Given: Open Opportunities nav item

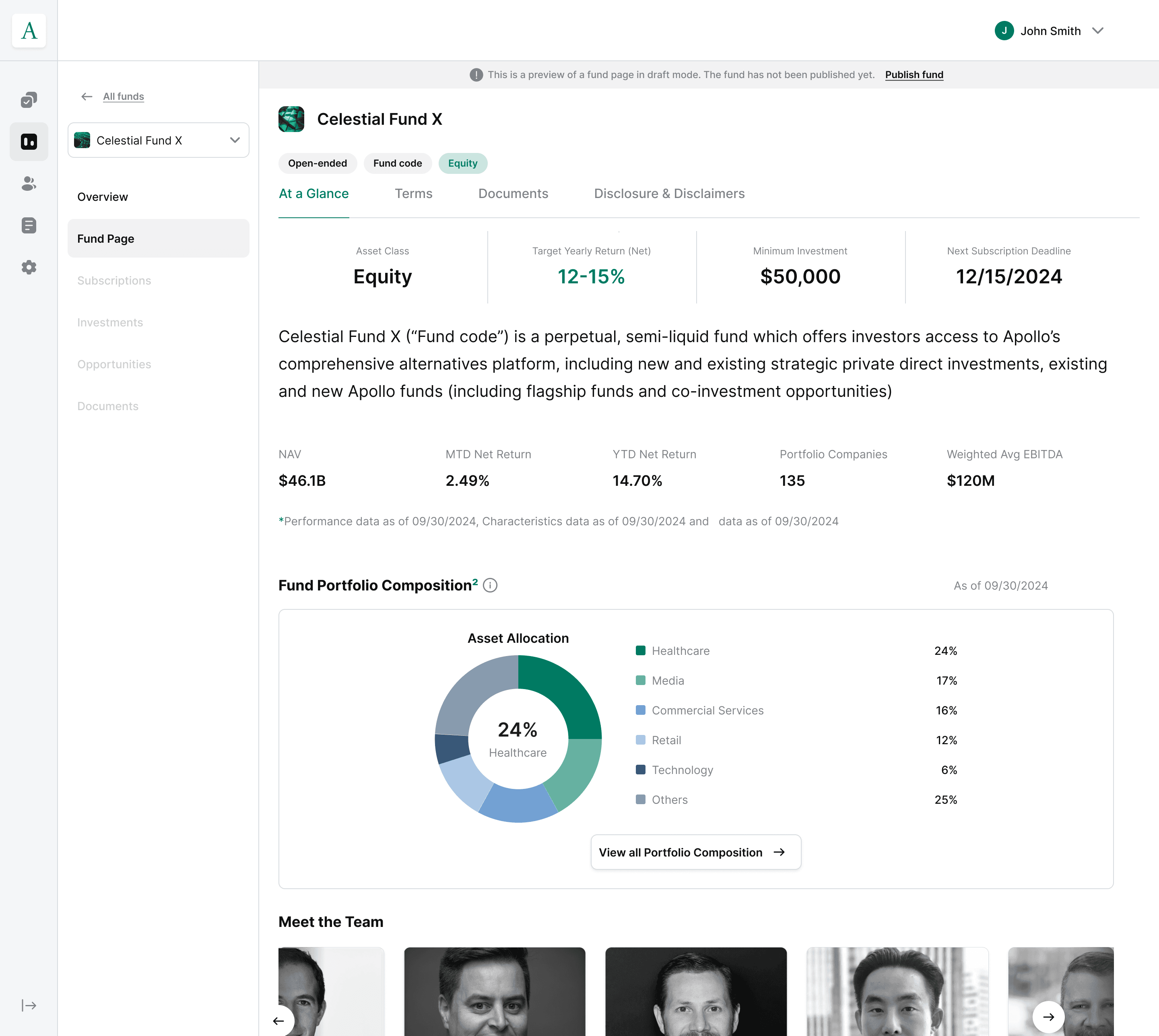Looking at the screenshot, I should pos(158,364).
